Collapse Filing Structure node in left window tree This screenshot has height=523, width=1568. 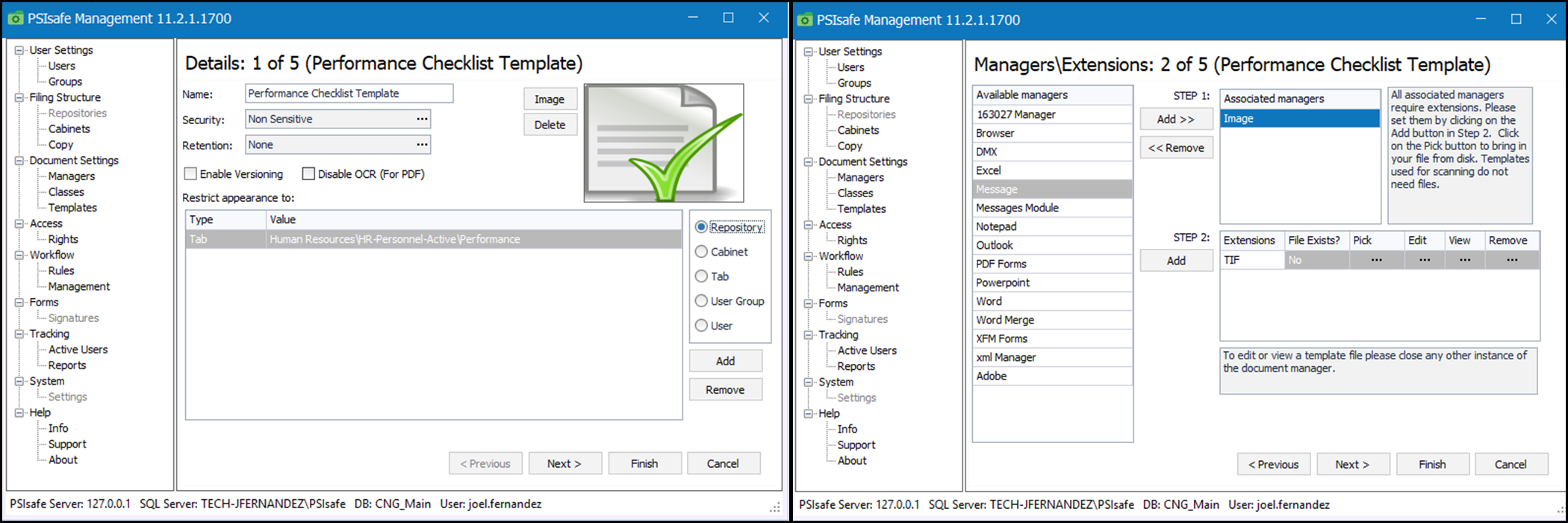19,97
